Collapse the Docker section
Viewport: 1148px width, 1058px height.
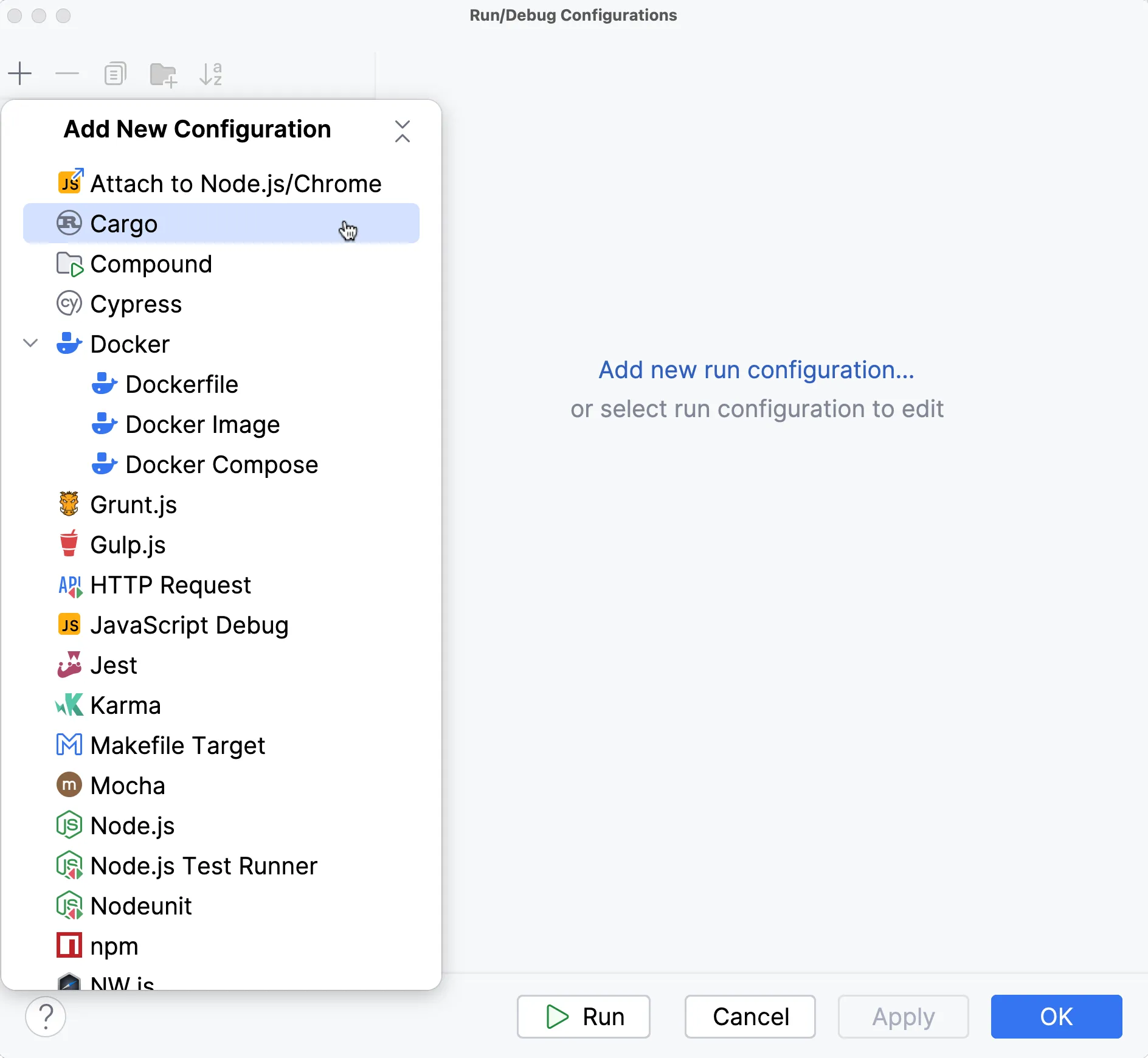pyautogui.click(x=30, y=344)
